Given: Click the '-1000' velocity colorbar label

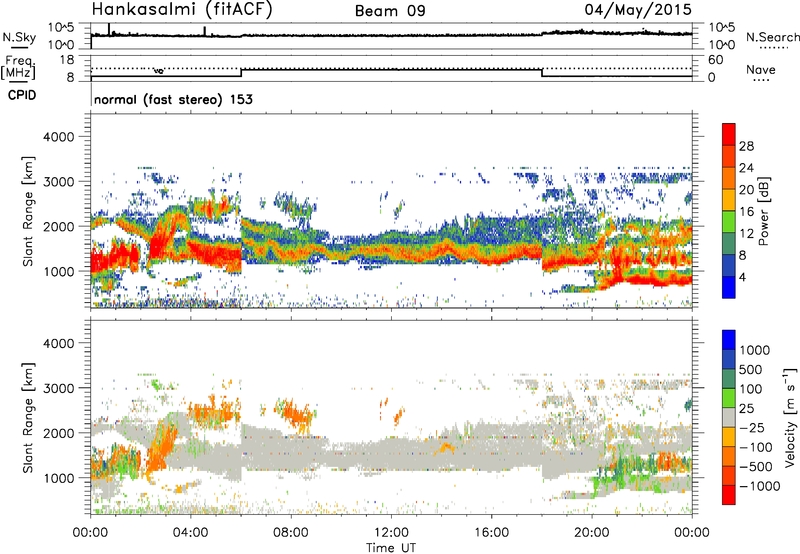Looking at the screenshot, I should click(x=759, y=486).
